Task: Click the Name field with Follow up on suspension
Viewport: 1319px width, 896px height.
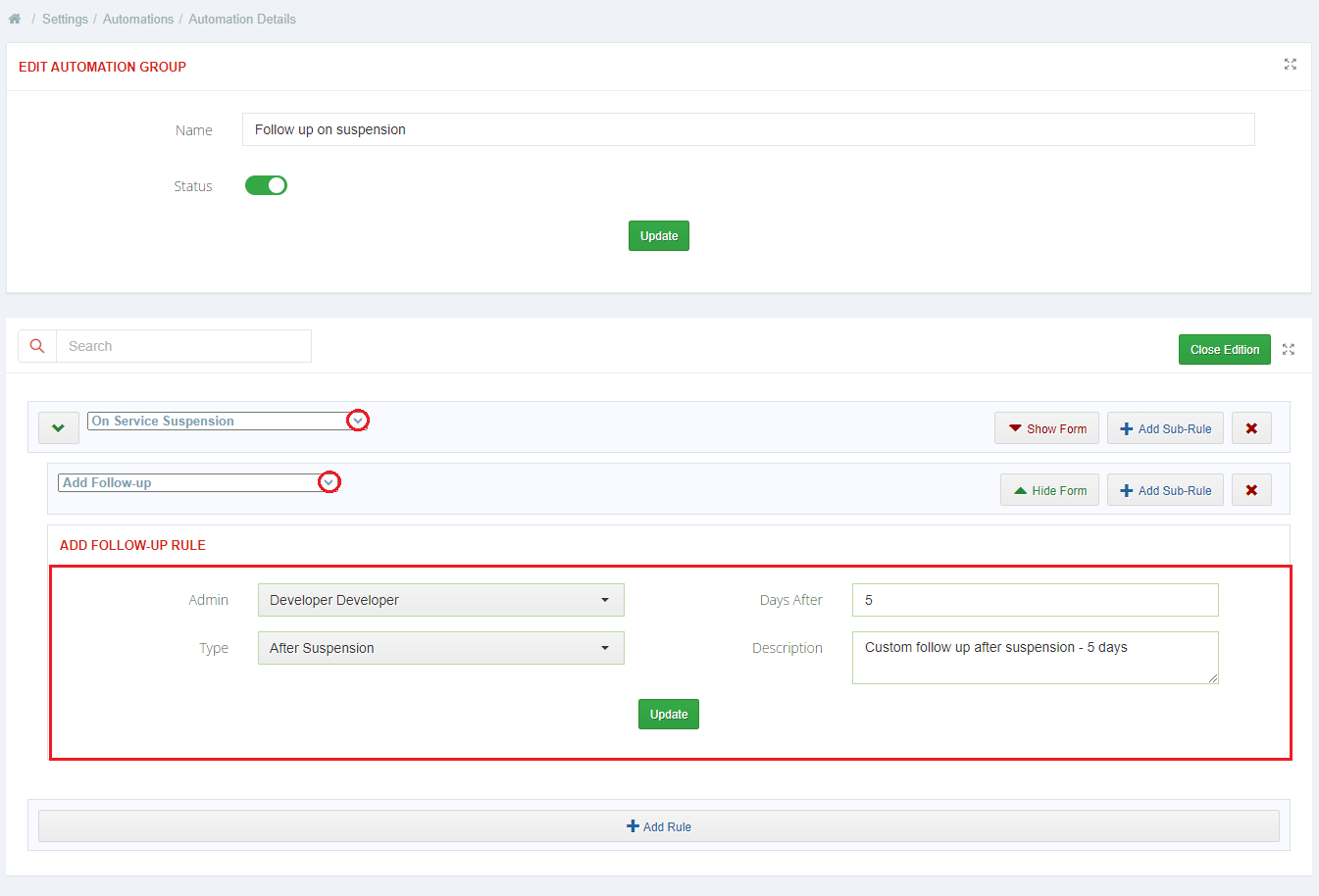Action: pyautogui.click(x=748, y=129)
